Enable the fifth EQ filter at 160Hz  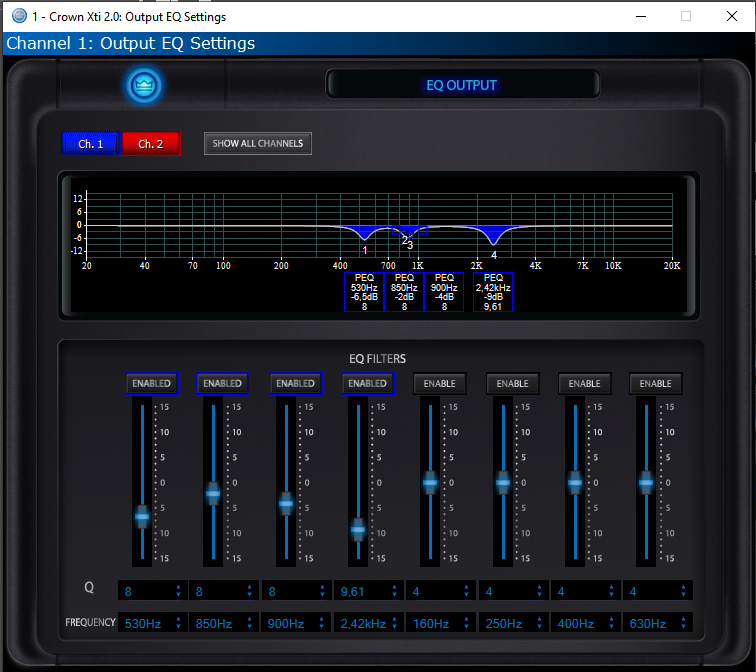[439, 383]
